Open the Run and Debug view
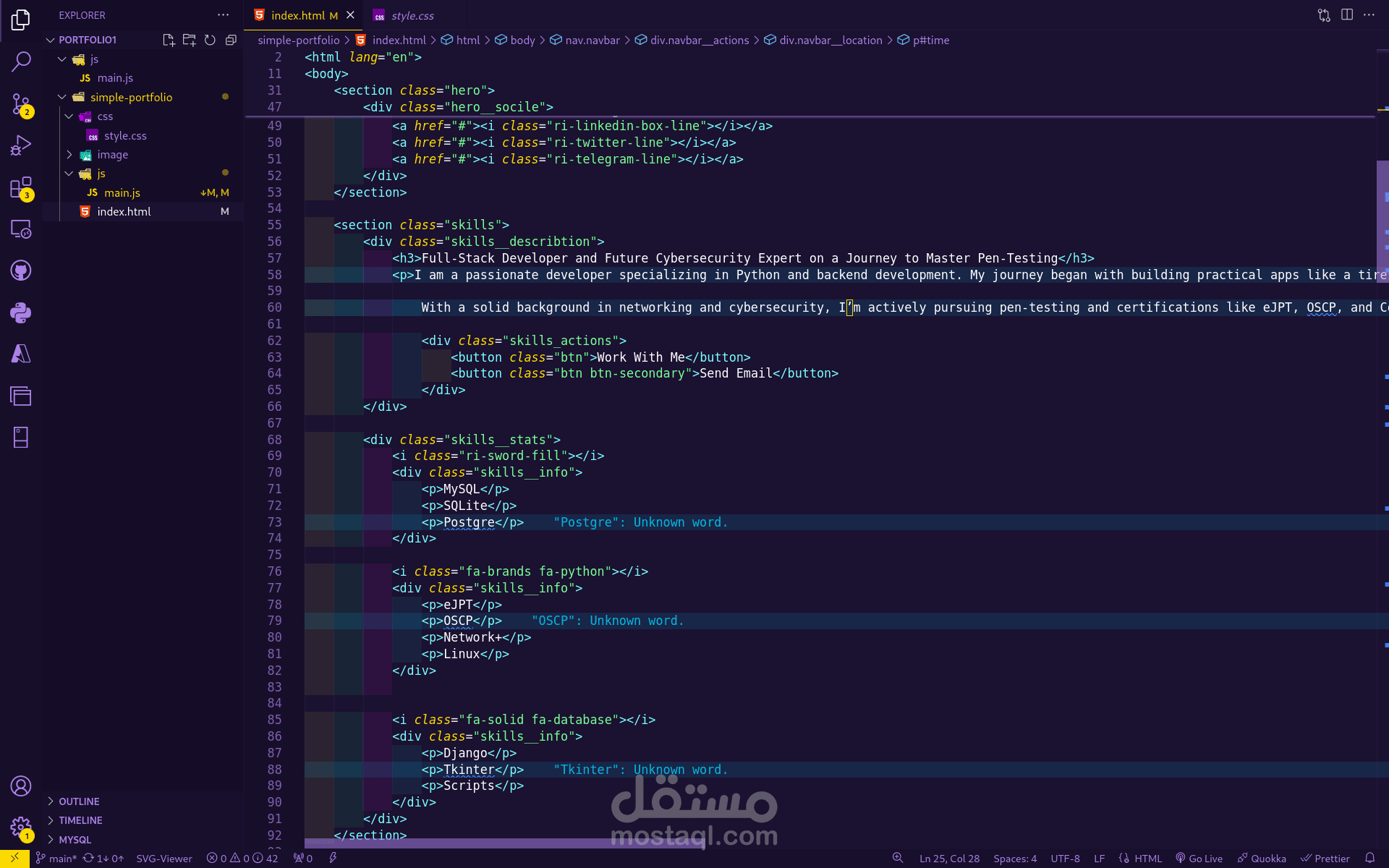1389x868 pixels. 21,145
